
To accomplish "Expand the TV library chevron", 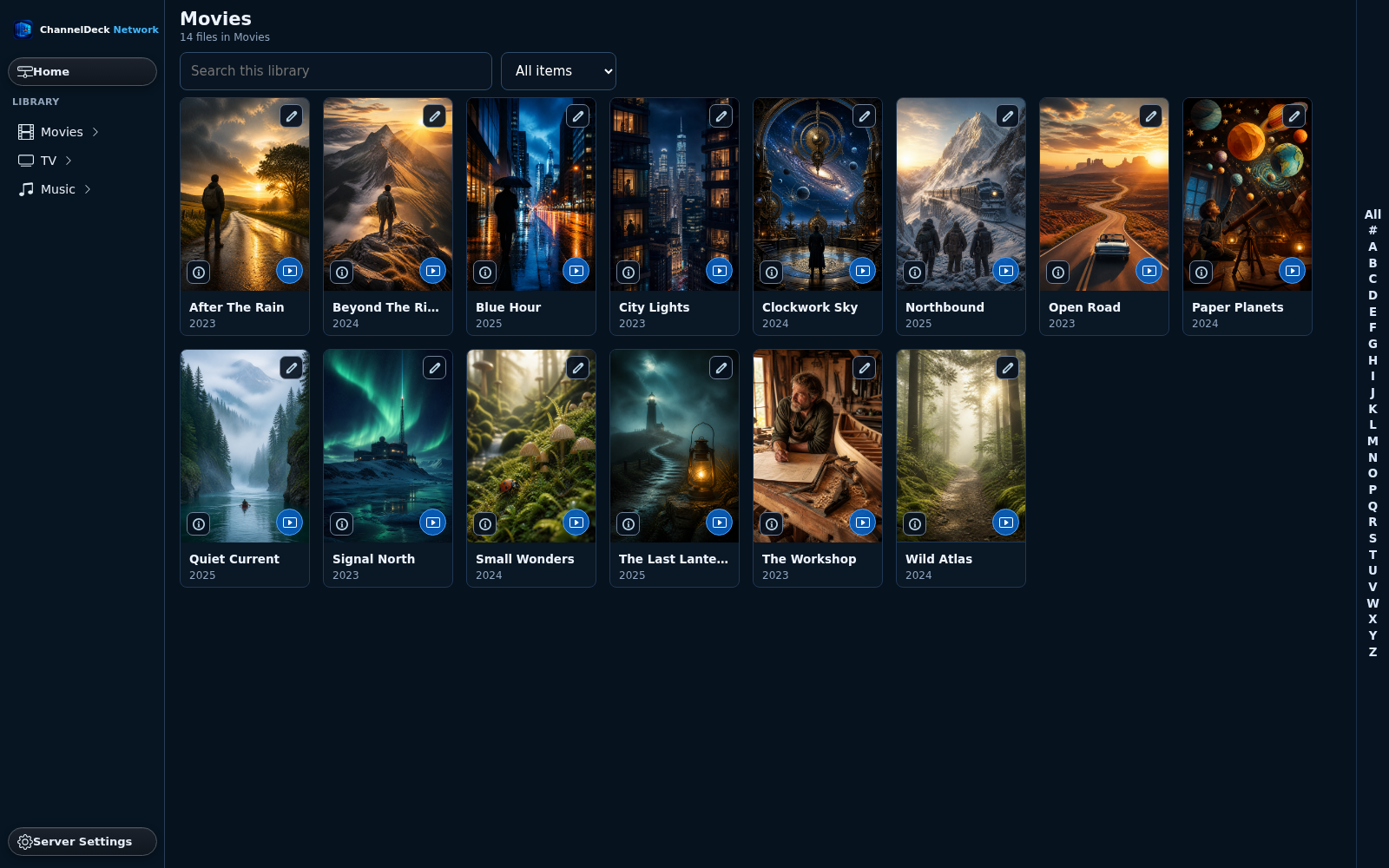I will [x=69, y=161].
